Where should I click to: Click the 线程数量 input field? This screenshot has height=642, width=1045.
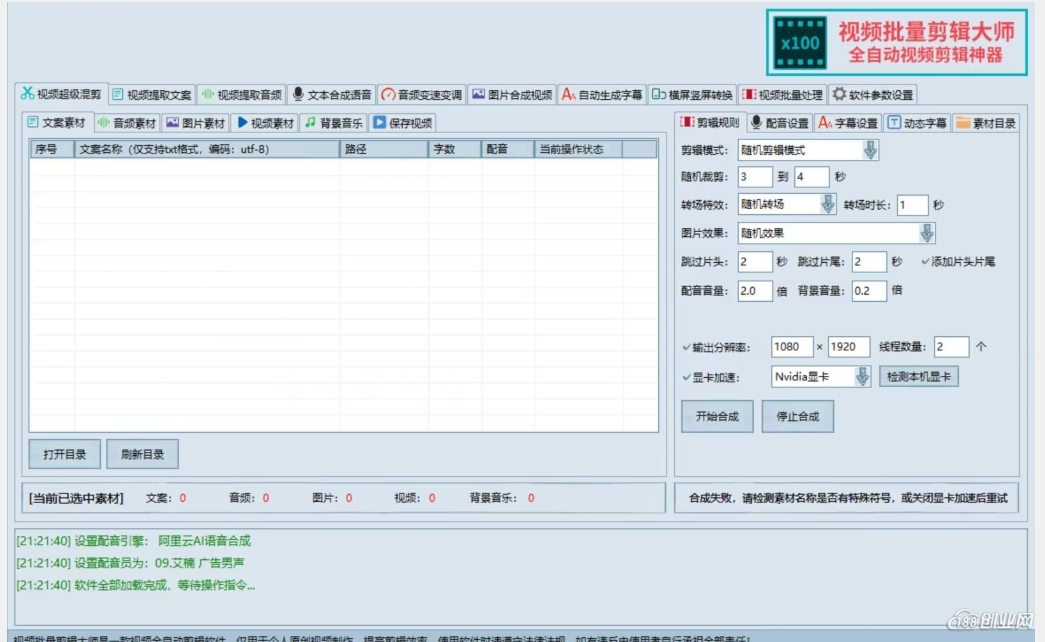click(x=952, y=347)
